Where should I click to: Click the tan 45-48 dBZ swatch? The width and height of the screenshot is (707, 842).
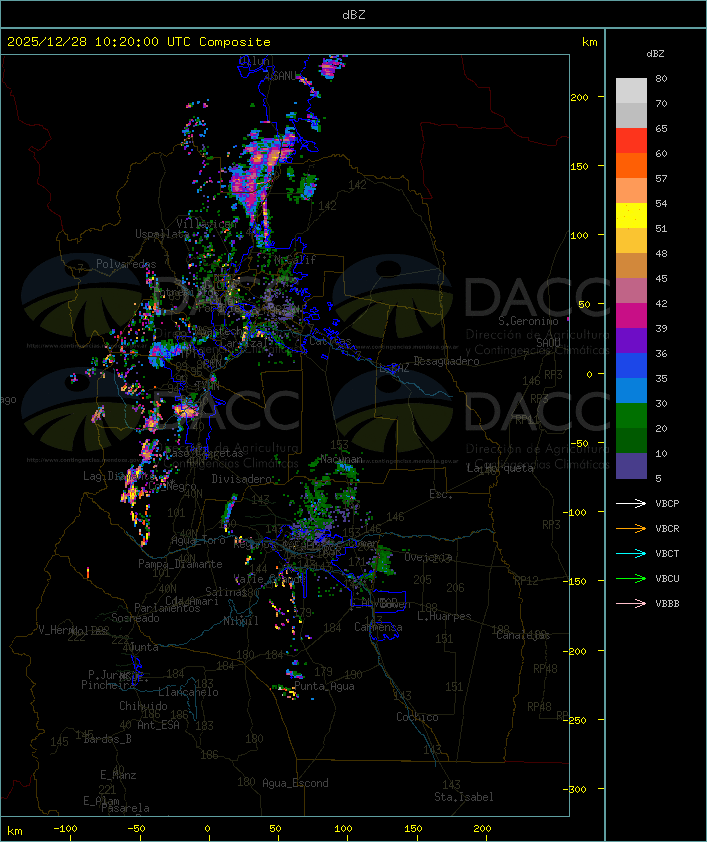click(631, 265)
